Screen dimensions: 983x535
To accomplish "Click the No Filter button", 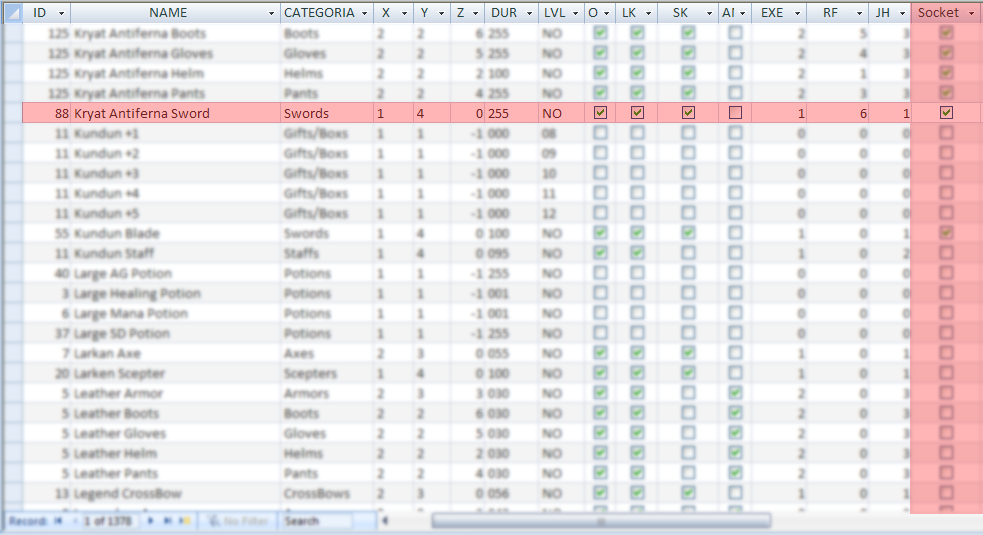I will tap(237, 521).
